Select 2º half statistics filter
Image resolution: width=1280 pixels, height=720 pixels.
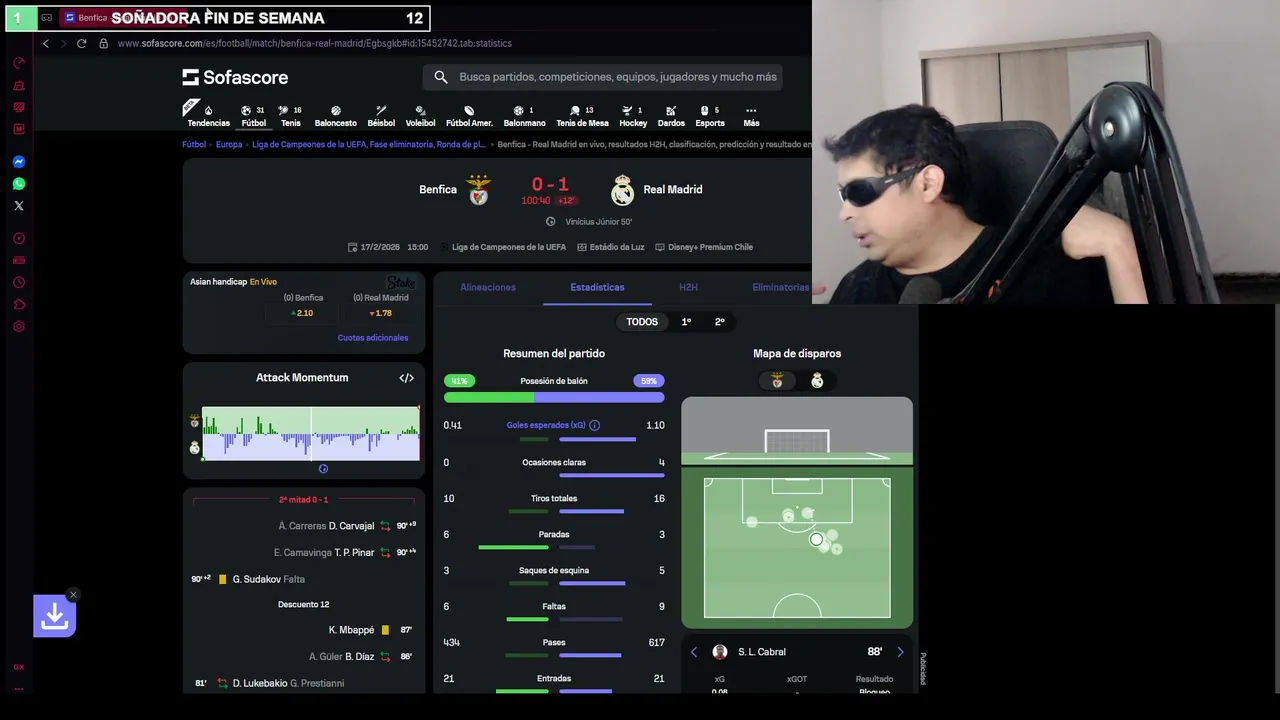pyautogui.click(x=719, y=322)
